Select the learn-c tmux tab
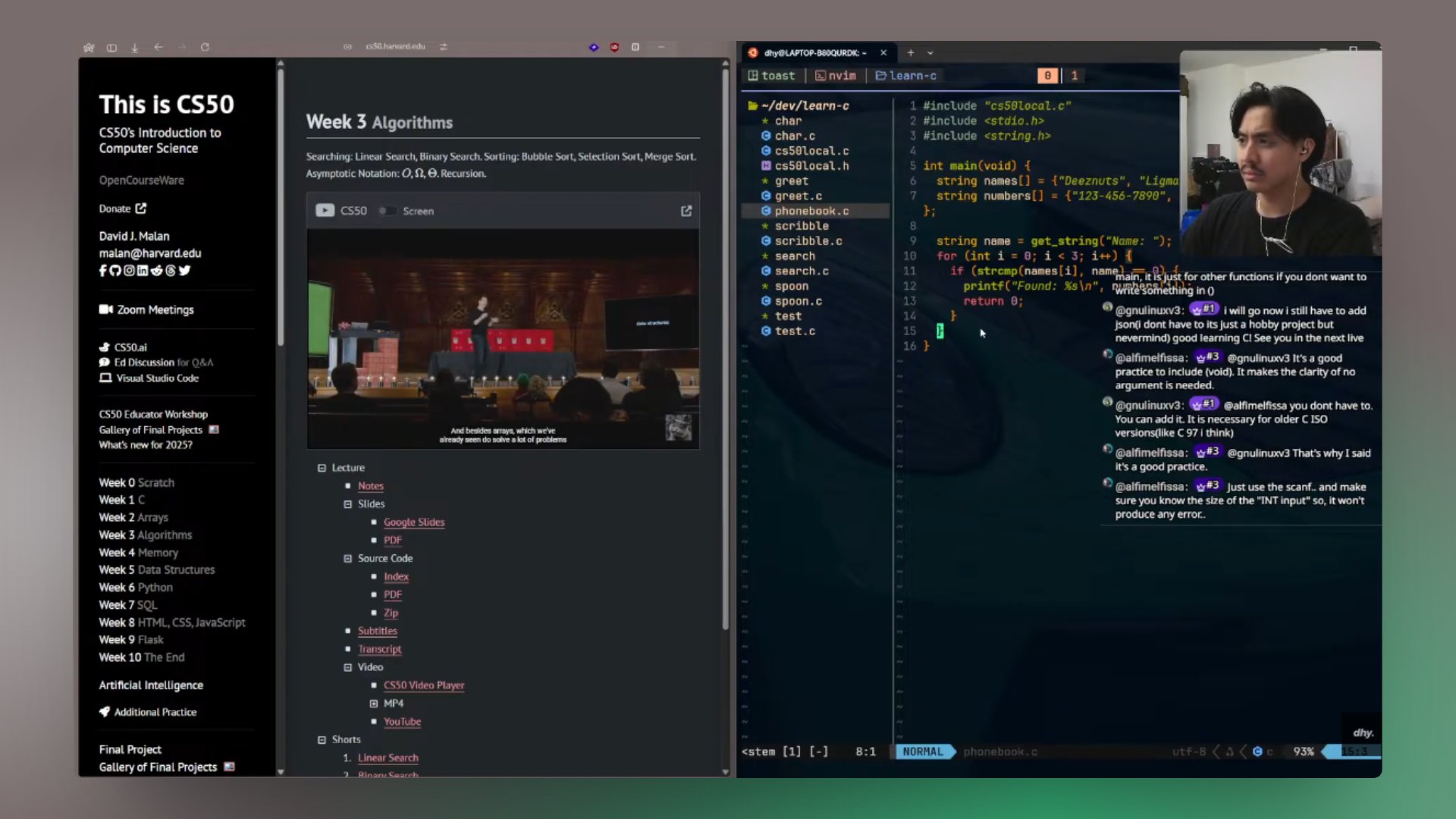The width and height of the screenshot is (1456, 819). click(905, 76)
